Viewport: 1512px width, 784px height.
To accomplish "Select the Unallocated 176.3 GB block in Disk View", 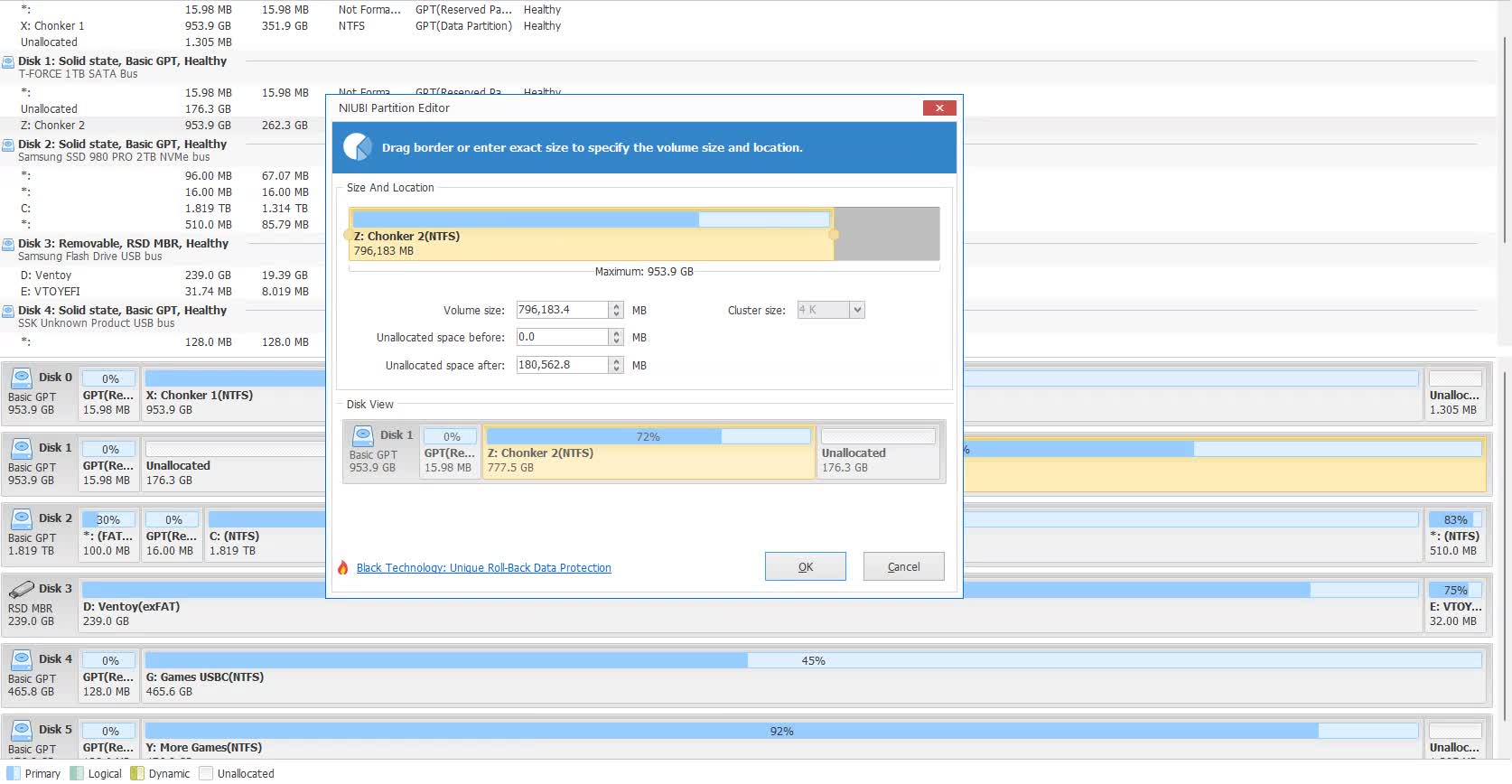I will (877, 452).
